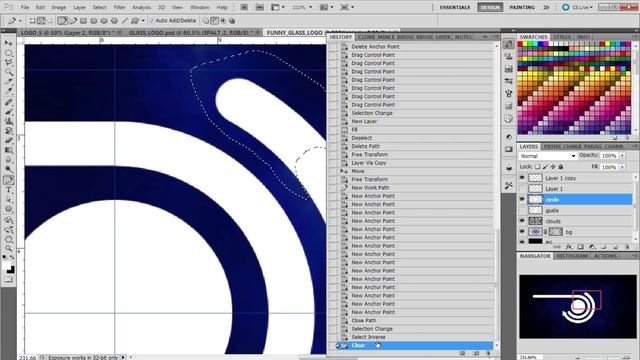Click the foreground color swatch
This screenshot has height=360, width=640.
pyautogui.click(x=6, y=266)
